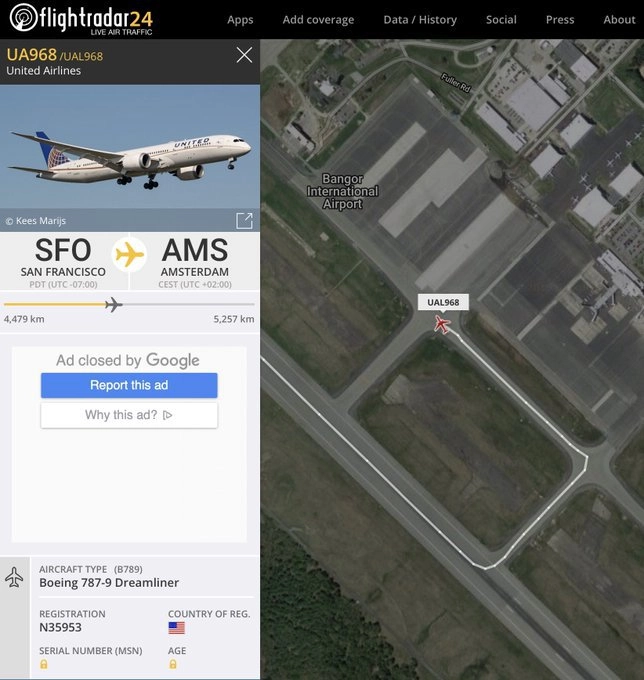Click the UAL968 callsign label on map
This screenshot has height=680, width=644.
click(443, 302)
